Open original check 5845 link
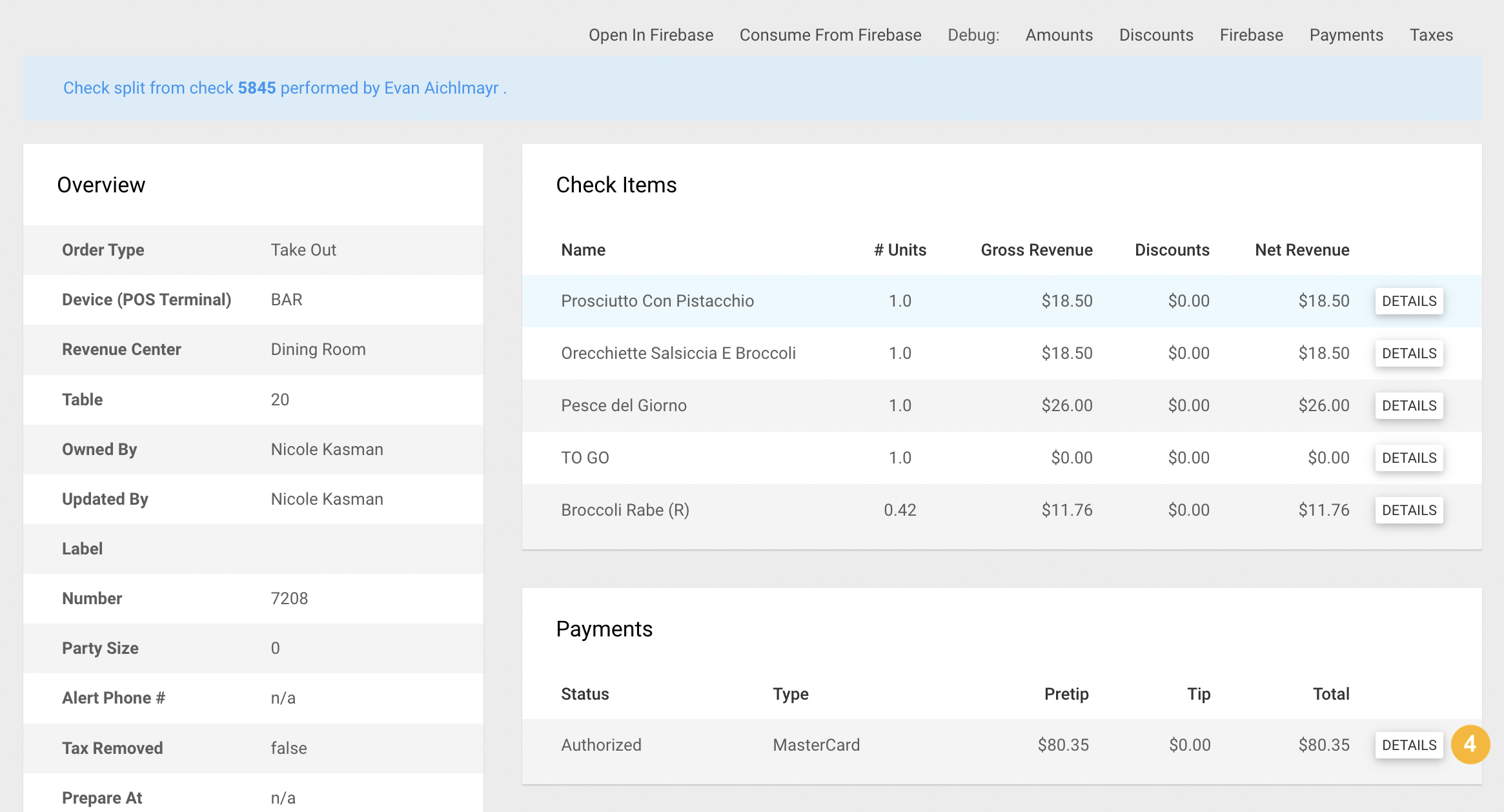Viewport: 1504px width, 812px height. pos(256,88)
